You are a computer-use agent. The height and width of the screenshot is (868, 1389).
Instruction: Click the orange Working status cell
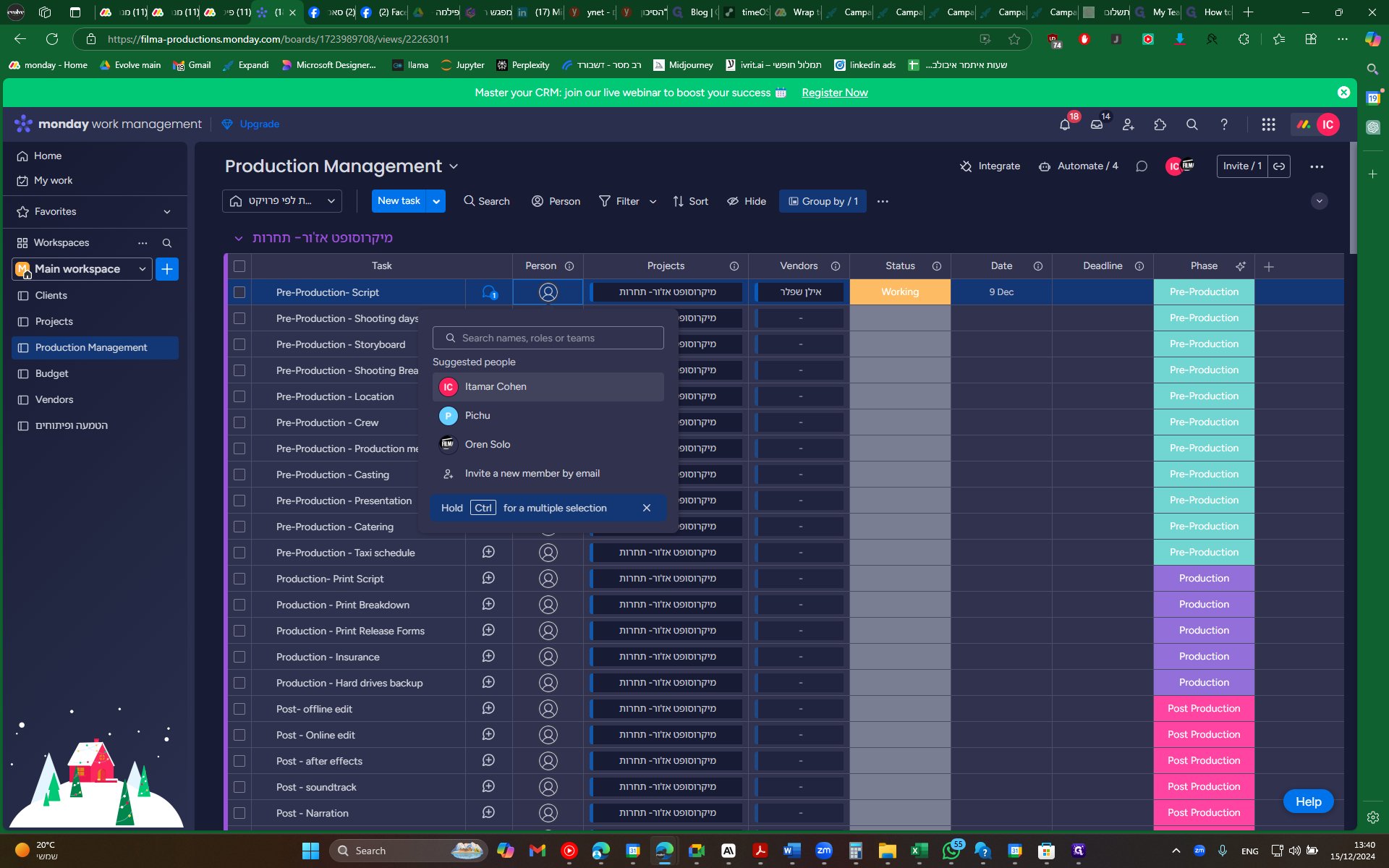pyautogui.click(x=900, y=292)
